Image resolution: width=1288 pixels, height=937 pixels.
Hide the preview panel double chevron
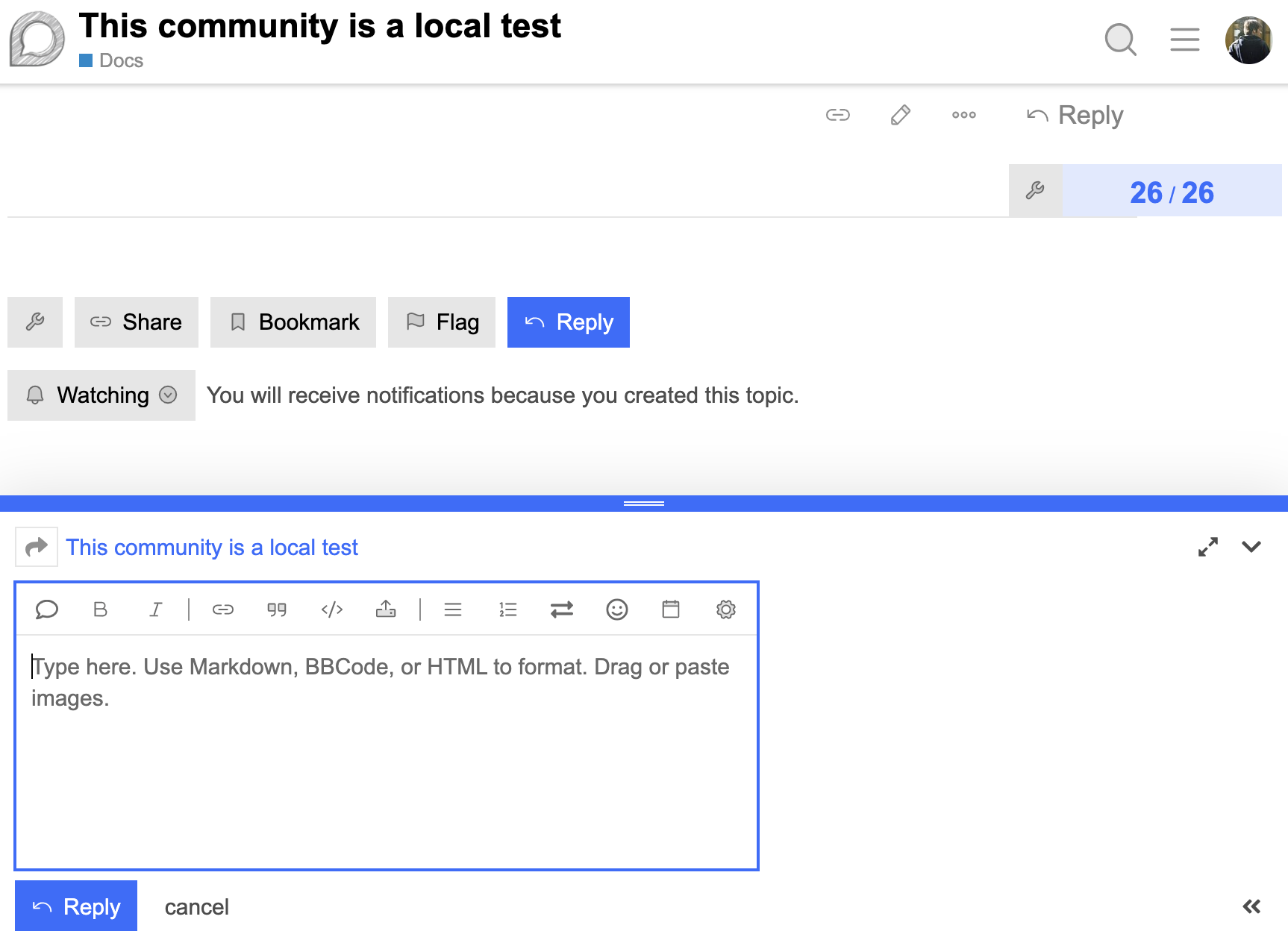point(1251,906)
